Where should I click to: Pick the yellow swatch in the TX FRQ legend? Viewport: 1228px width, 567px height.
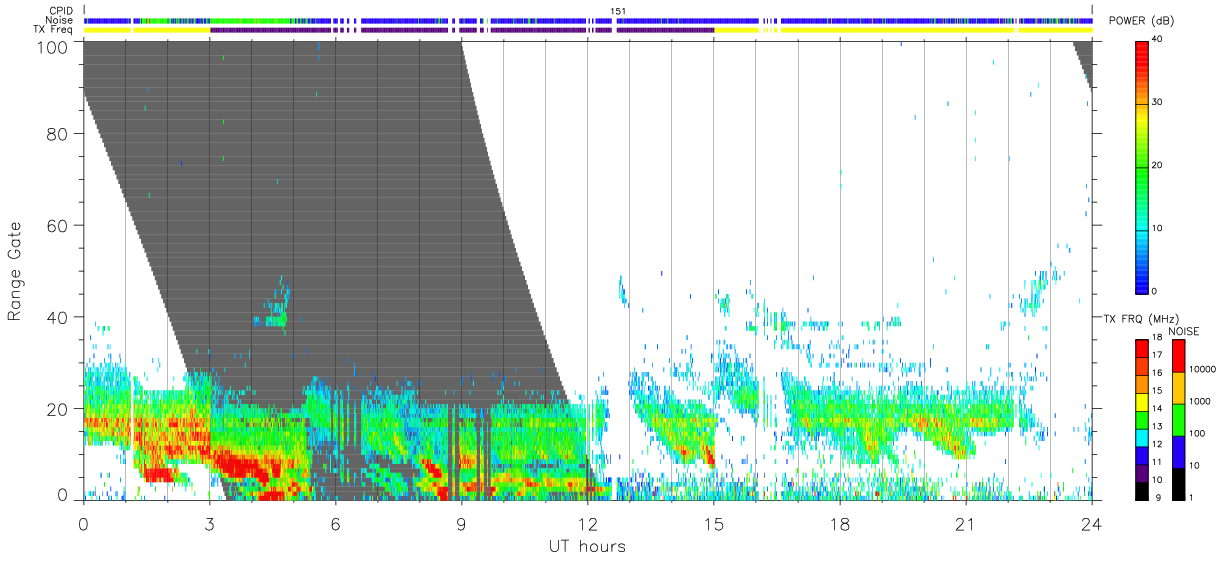(1141, 402)
